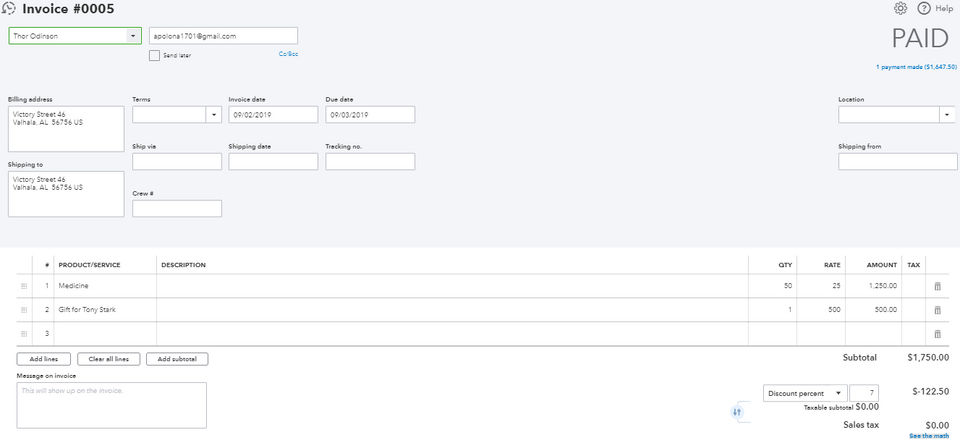
Task: Click the Add subtotal button
Action: point(177,359)
